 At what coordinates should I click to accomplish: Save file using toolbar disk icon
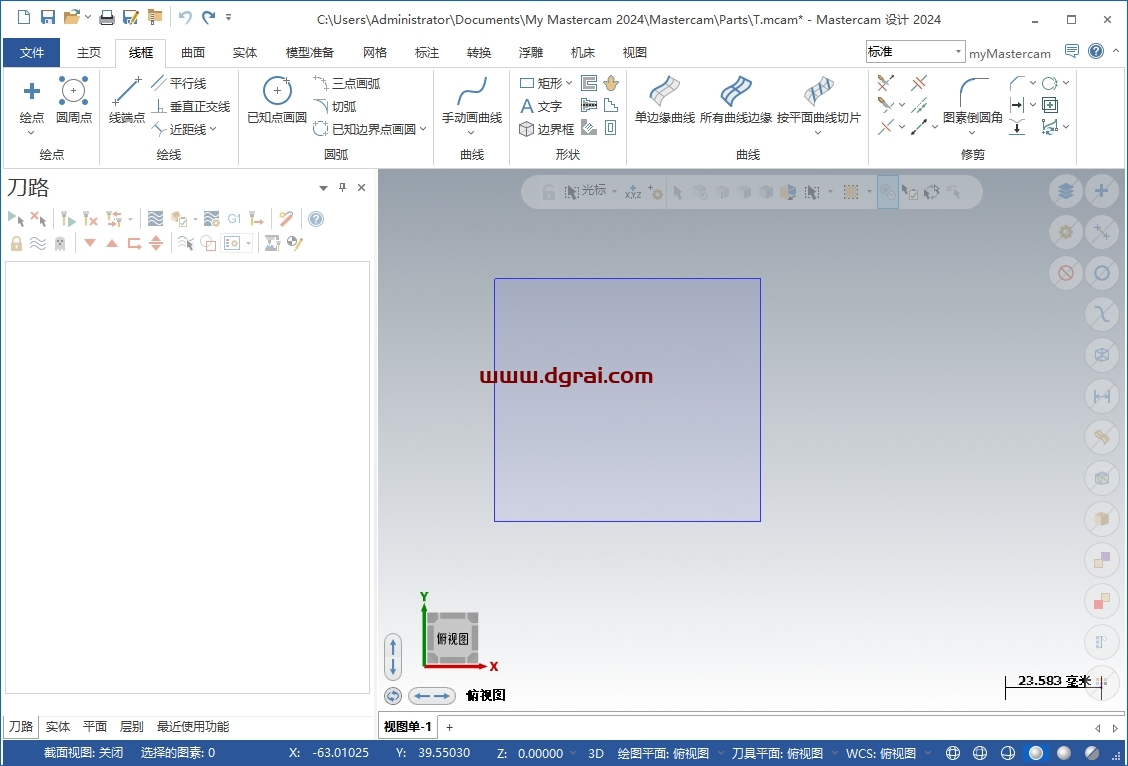47,17
